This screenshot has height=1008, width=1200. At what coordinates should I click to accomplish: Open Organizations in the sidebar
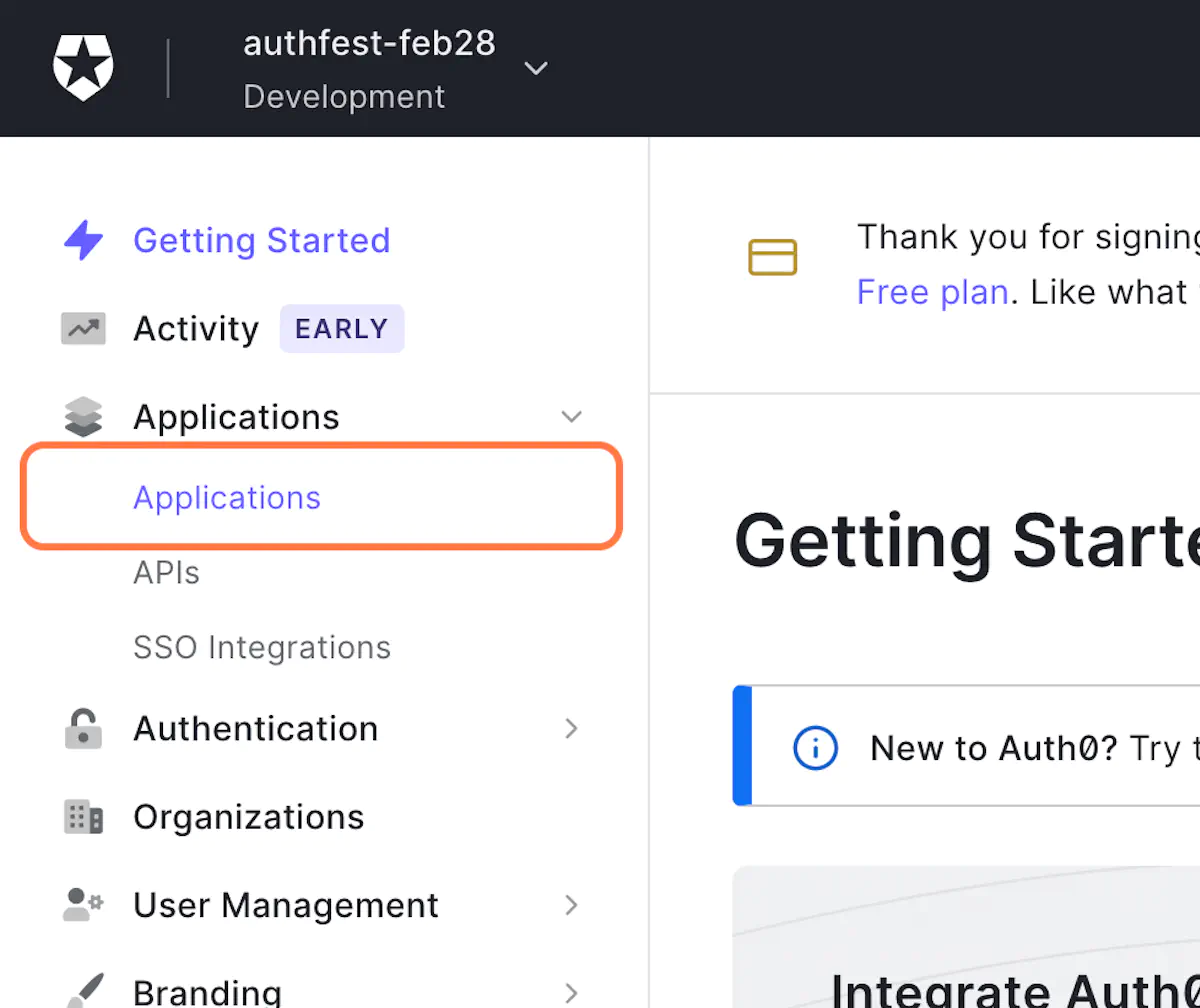[x=249, y=817]
